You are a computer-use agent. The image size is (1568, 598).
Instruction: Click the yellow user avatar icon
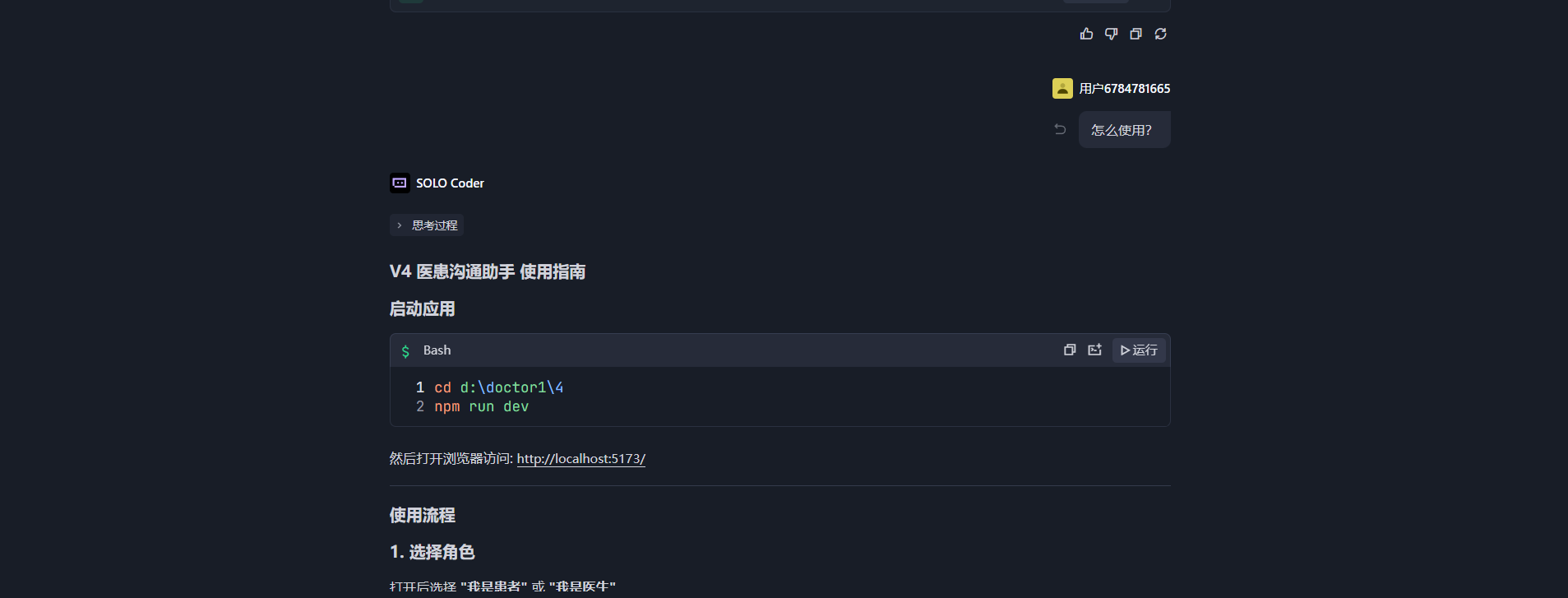[1062, 88]
